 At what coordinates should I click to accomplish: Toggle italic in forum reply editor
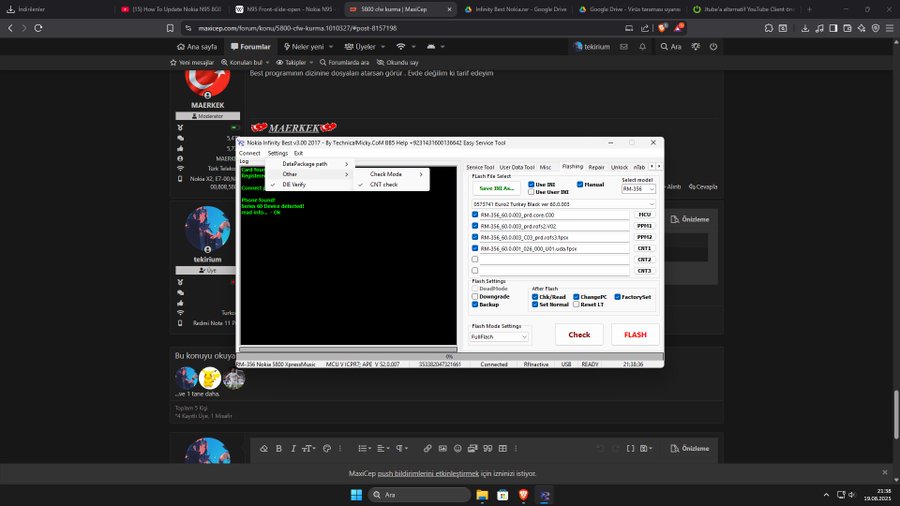293,449
